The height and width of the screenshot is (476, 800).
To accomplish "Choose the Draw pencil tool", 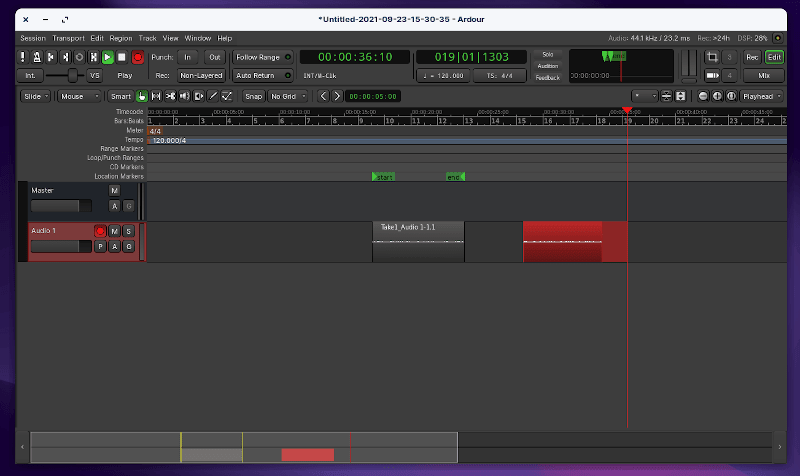I will (x=213, y=96).
